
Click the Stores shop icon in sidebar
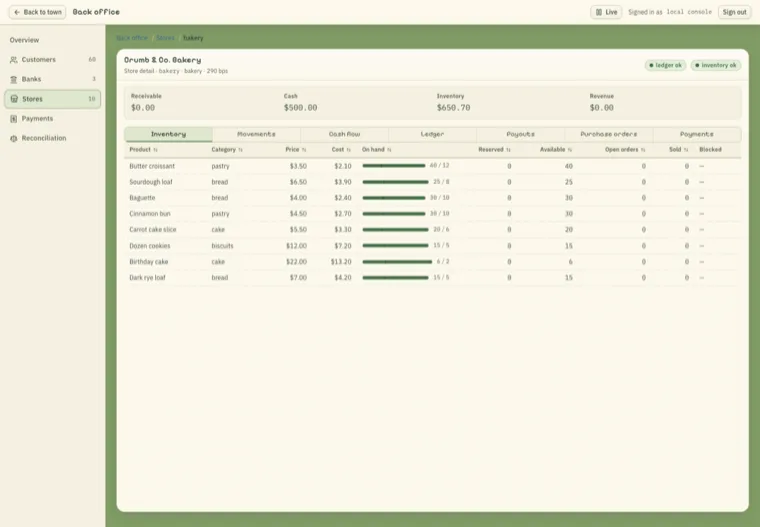coord(14,99)
